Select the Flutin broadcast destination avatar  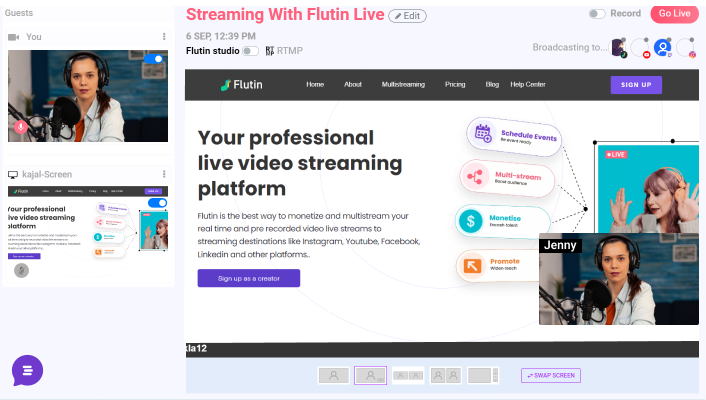click(618, 48)
